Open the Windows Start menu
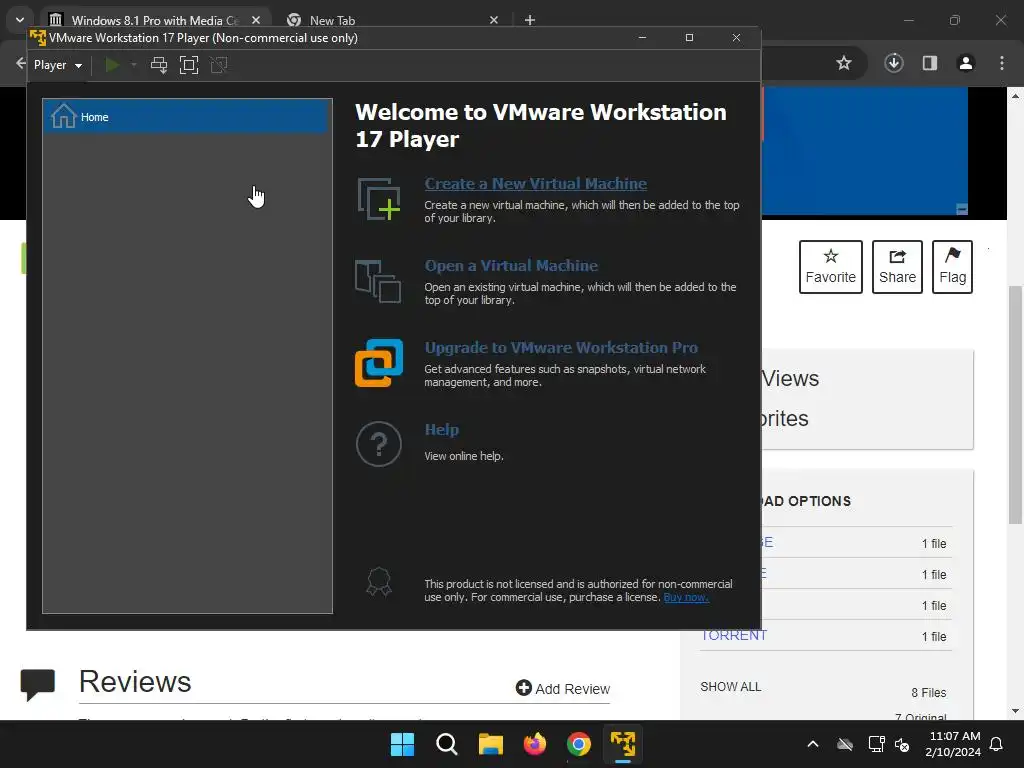This screenshot has height=768, width=1024. point(402,744)
